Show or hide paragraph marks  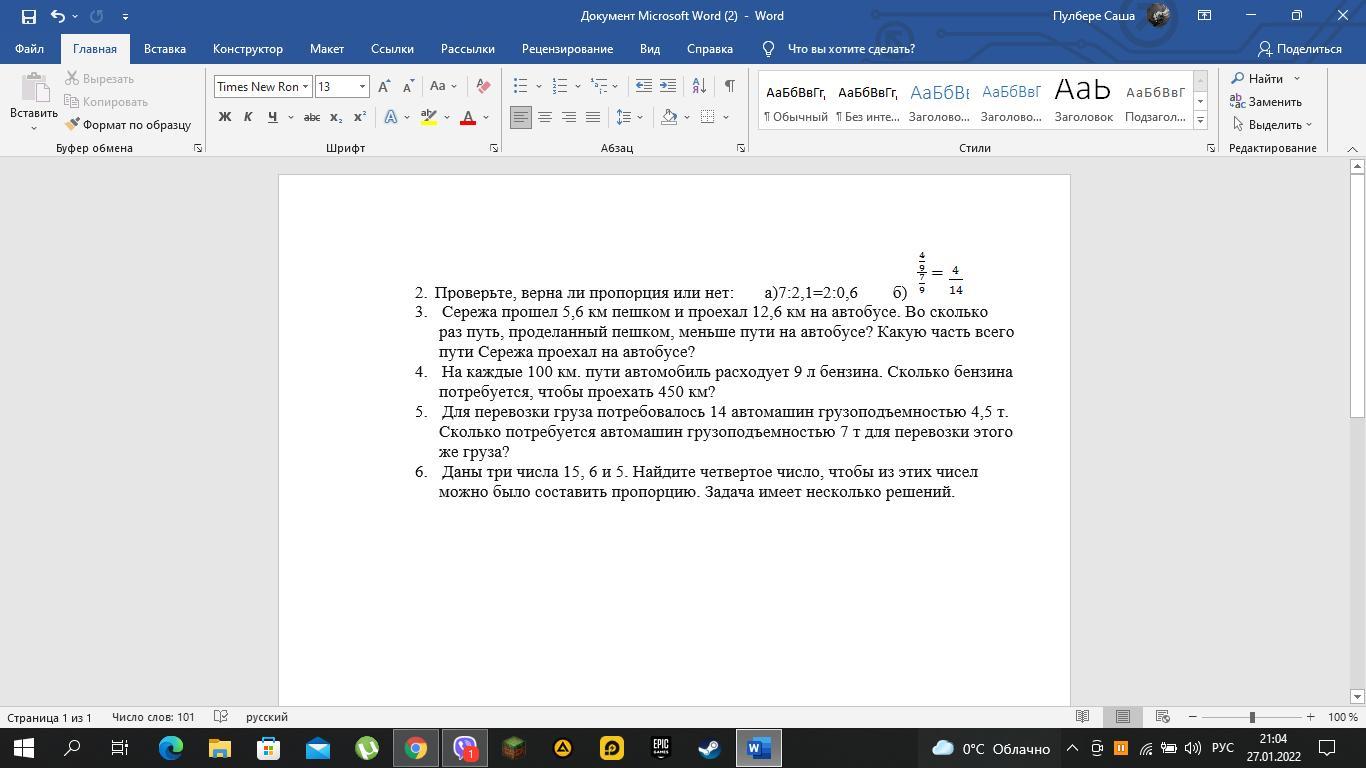pos(730,86)
